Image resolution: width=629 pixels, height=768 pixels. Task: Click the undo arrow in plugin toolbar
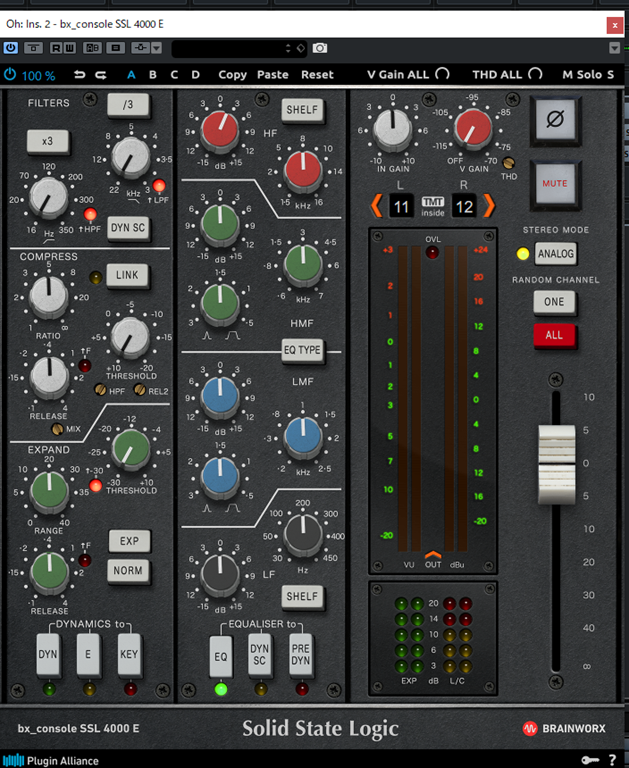[79, 75]
